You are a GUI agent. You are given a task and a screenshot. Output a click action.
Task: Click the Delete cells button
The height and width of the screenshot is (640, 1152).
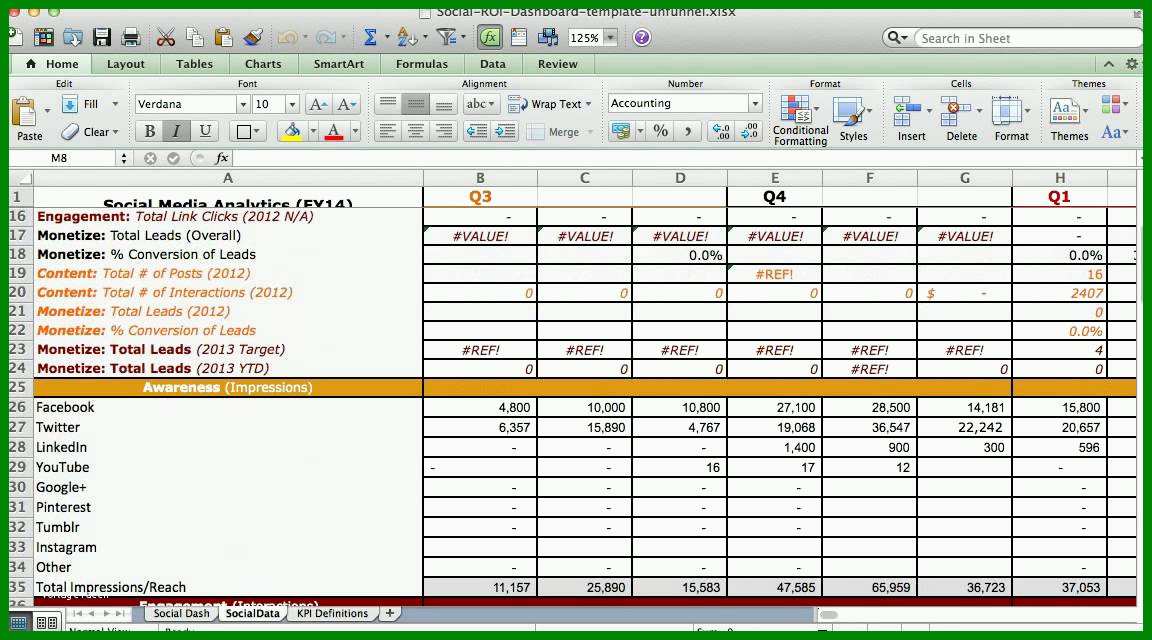(x=961, y=120)
